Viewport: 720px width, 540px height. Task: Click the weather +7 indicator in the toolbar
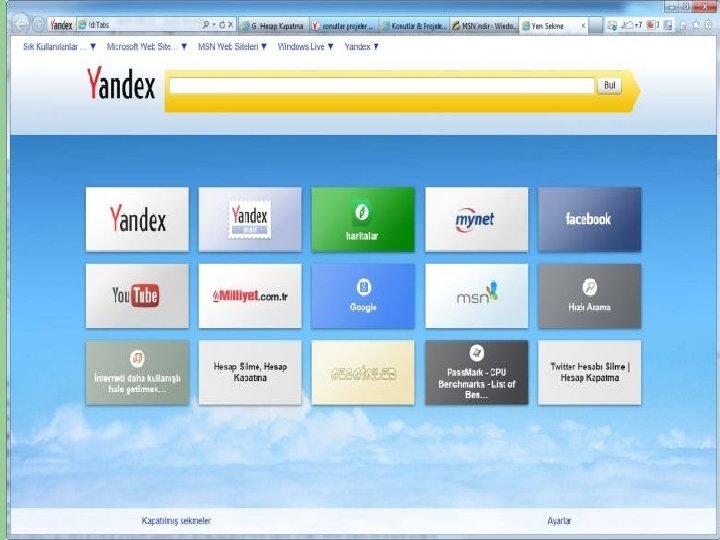(631, 26)
